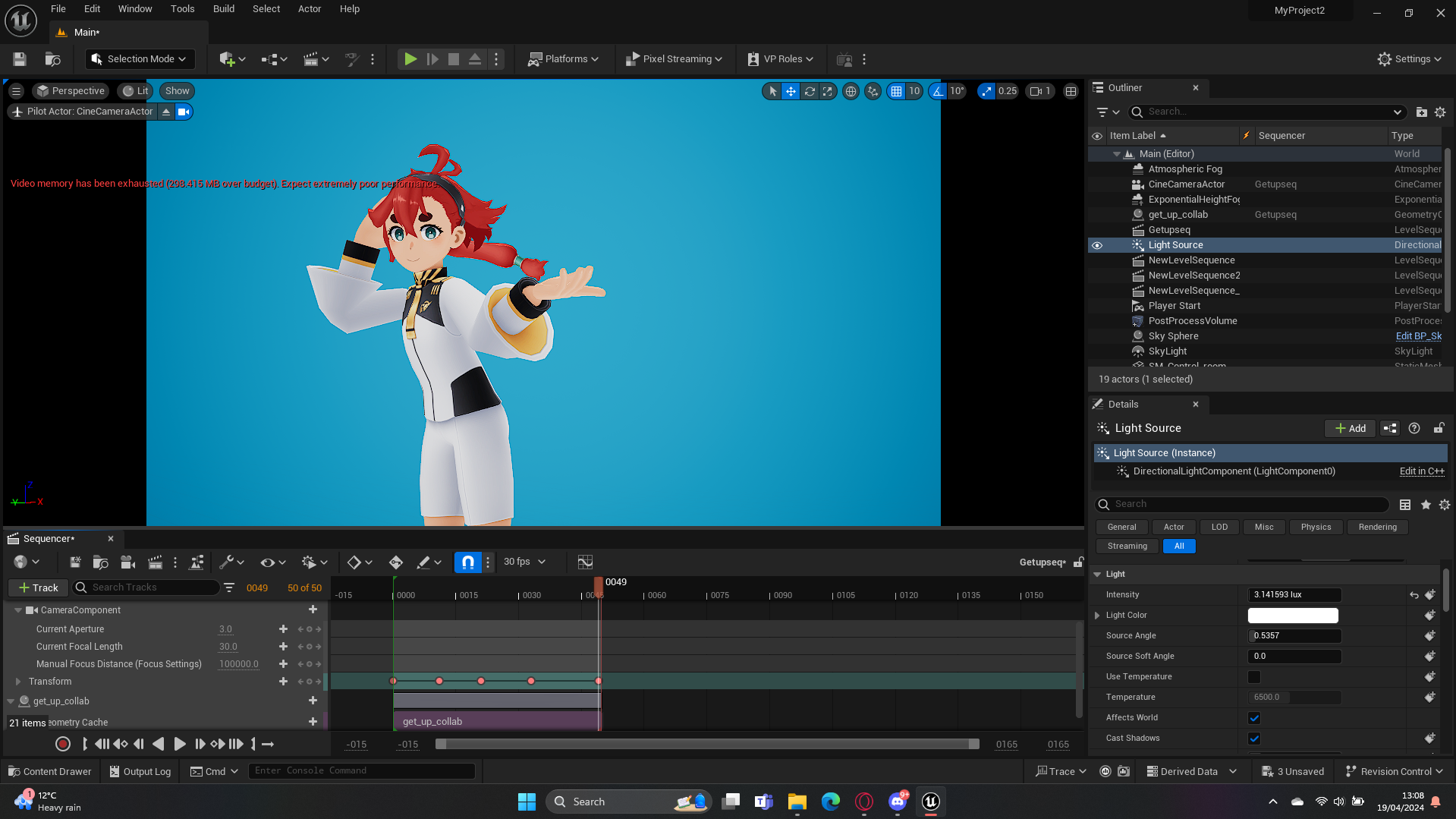The image size is (1456, 819).
Task: Uncheck the Affects World checkbox
Action: pos(1254,718)
